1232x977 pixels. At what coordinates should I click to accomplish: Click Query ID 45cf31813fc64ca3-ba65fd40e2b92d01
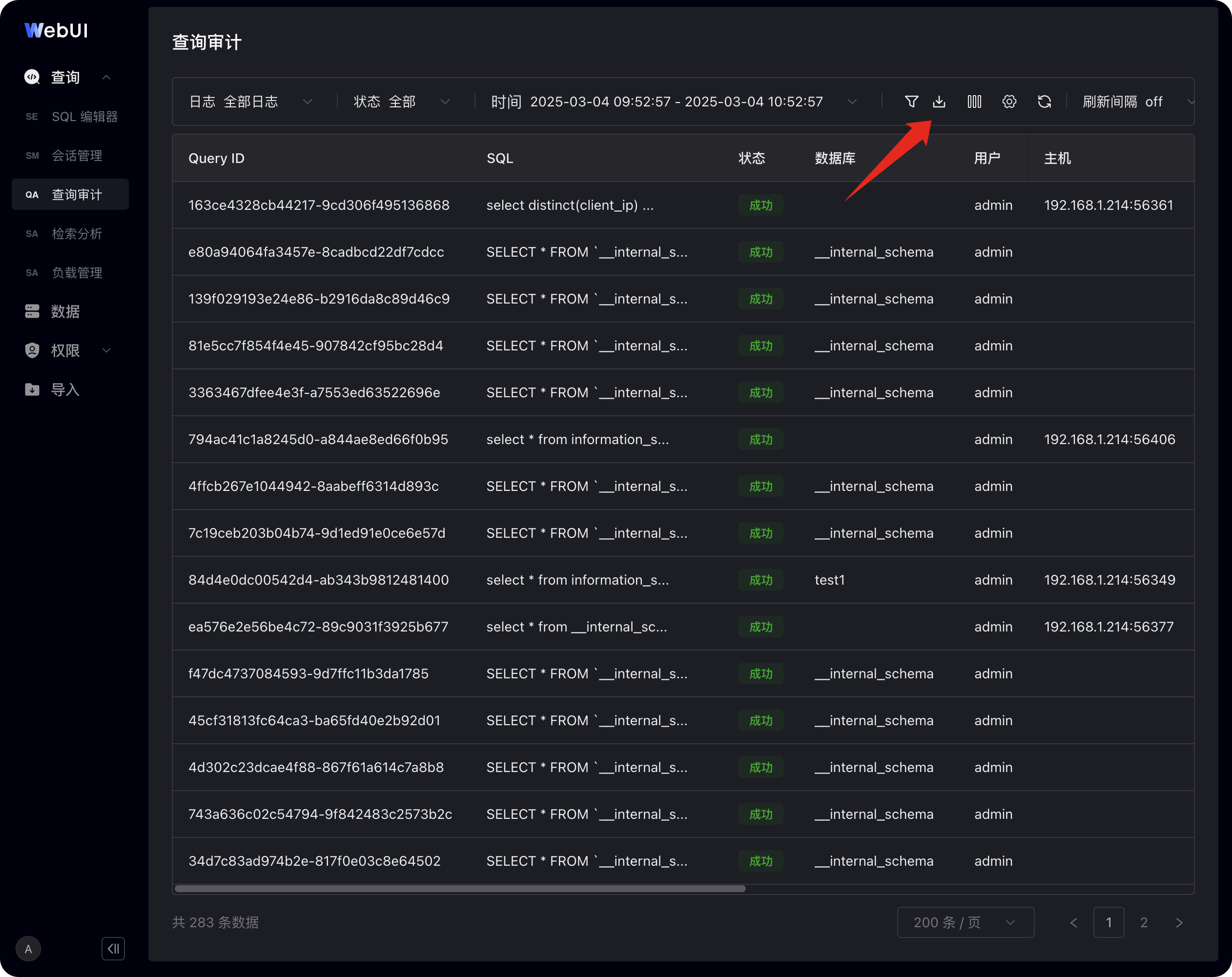click(x=314, y=720)
